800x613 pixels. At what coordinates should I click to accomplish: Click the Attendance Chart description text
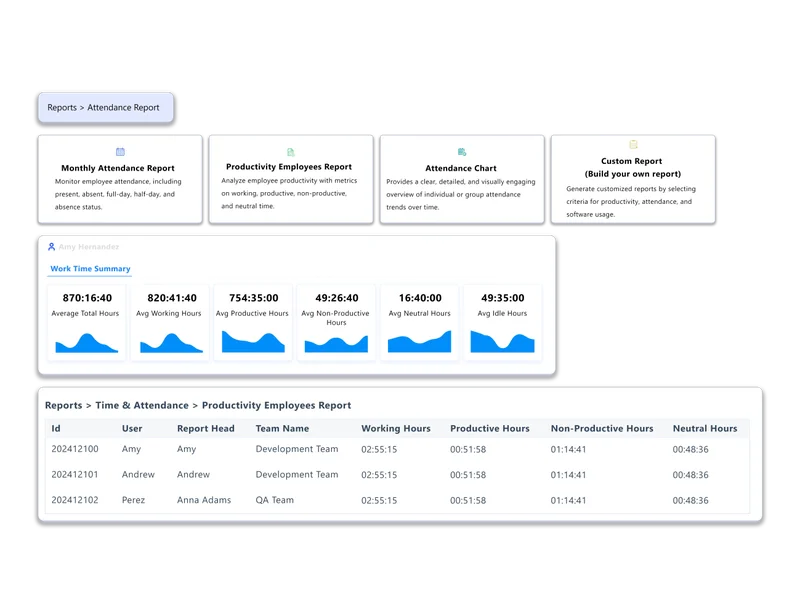tap(461, 194)
